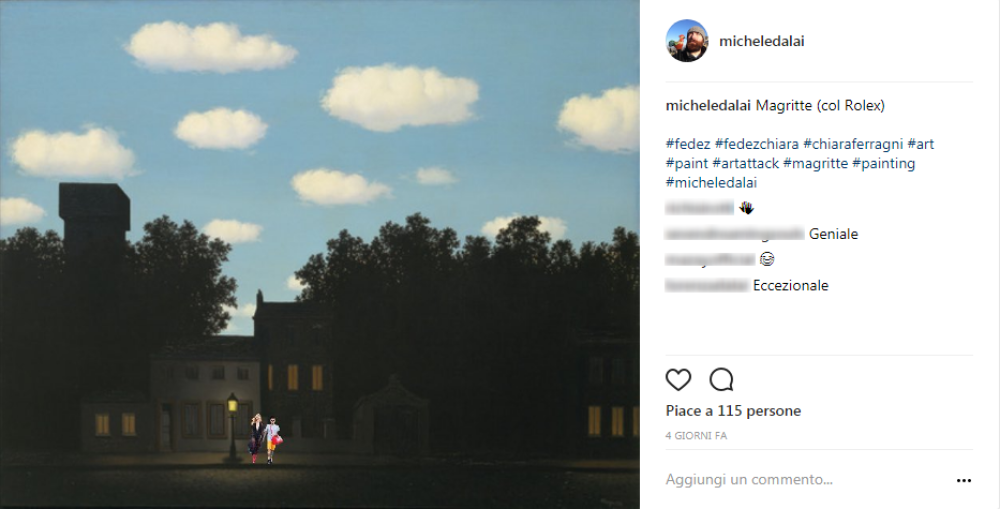Open the micheledalai username in the header
The height and width of the screenshot is (509, 1000).
761,41
